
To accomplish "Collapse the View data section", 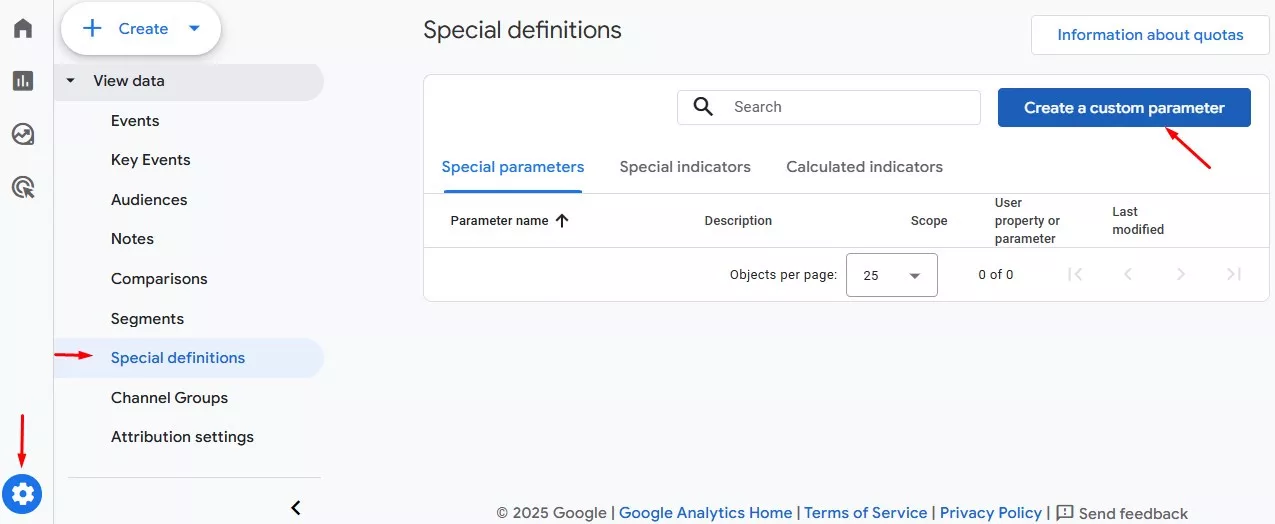I will click(70, 81).
